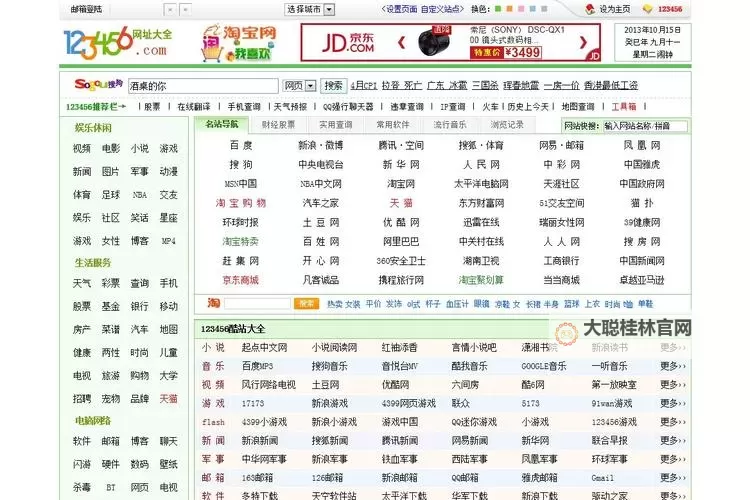750x500 pixels.
Task: Expand 更多 in the 视频 row
Action: click(x=673, y=385)
